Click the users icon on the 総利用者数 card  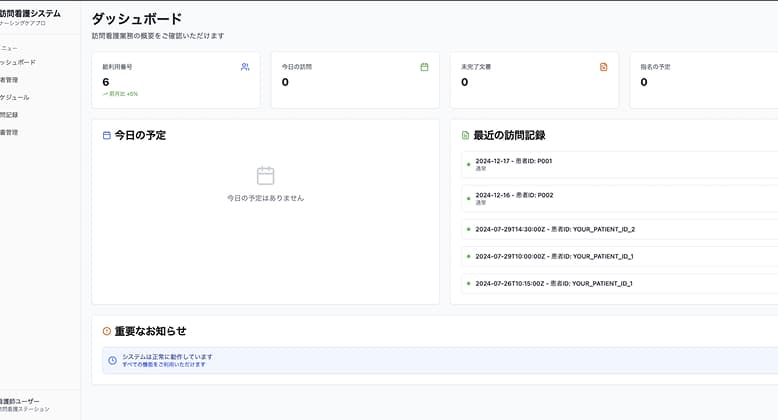[245, 67]
